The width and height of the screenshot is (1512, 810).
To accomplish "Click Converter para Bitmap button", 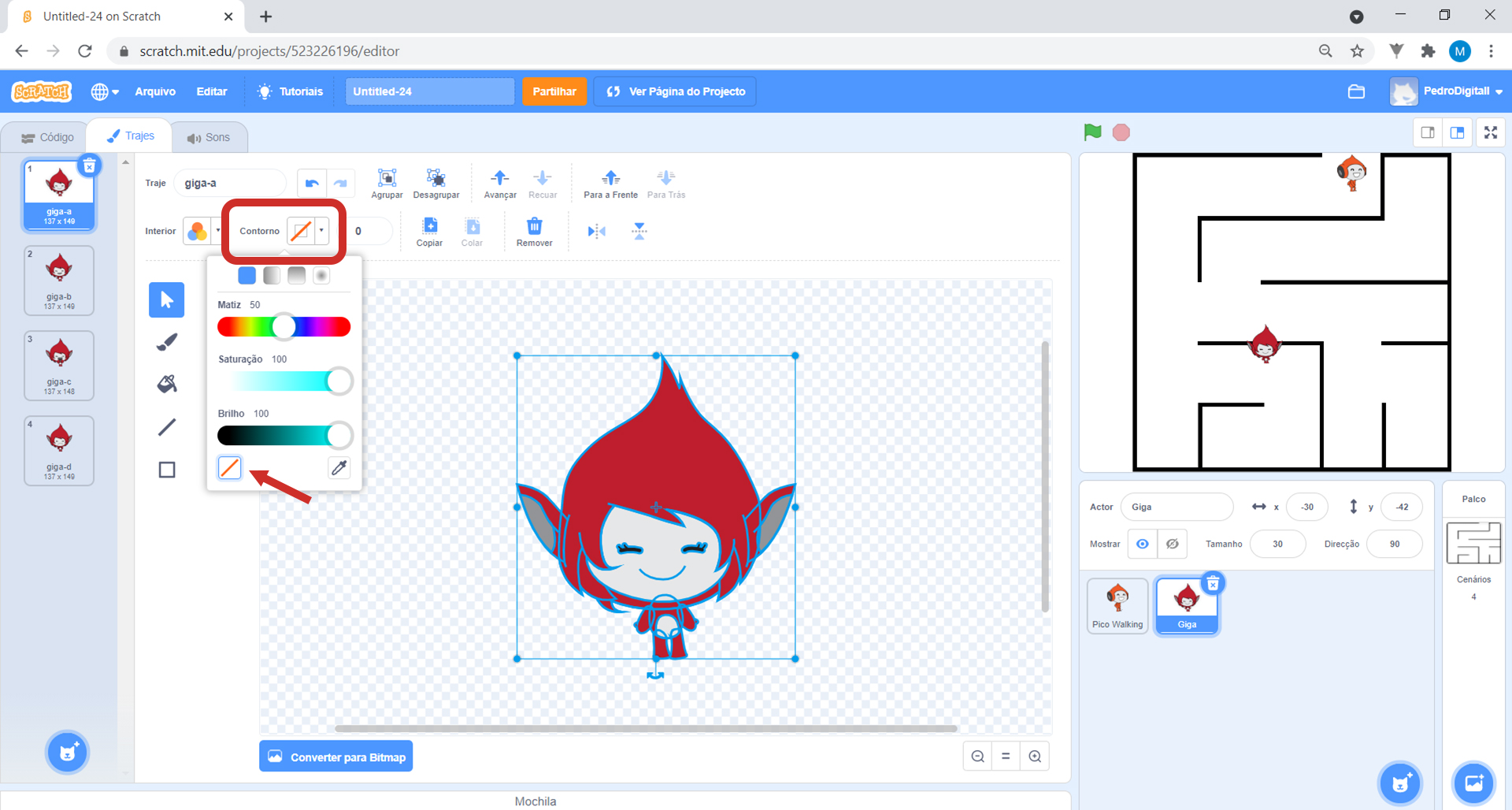I will pos(336,756).
